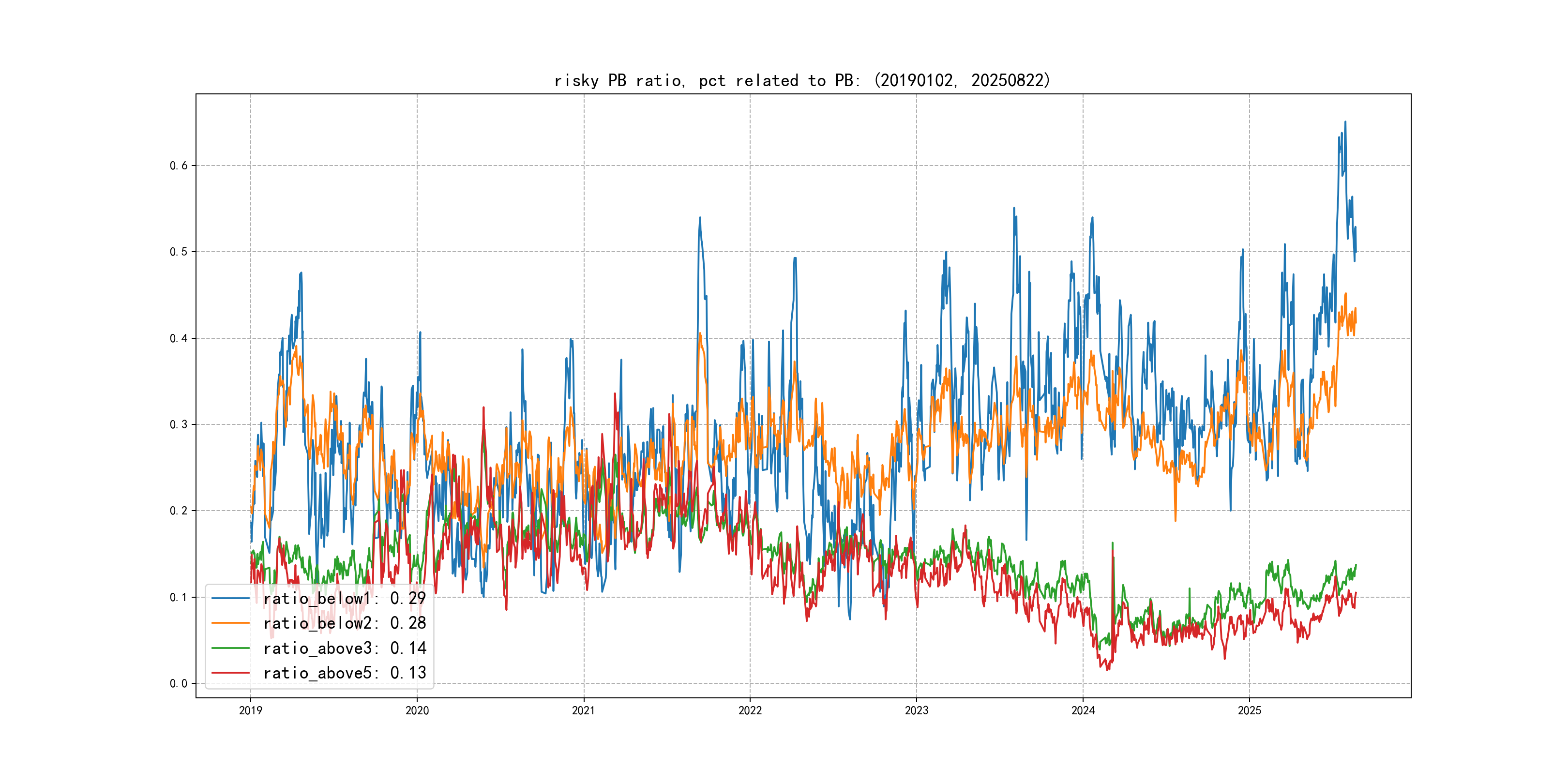This screenshot has width=1568, height=784.
Task: Click the 0.6 y-axis tick label
Action: click(179, 166)
